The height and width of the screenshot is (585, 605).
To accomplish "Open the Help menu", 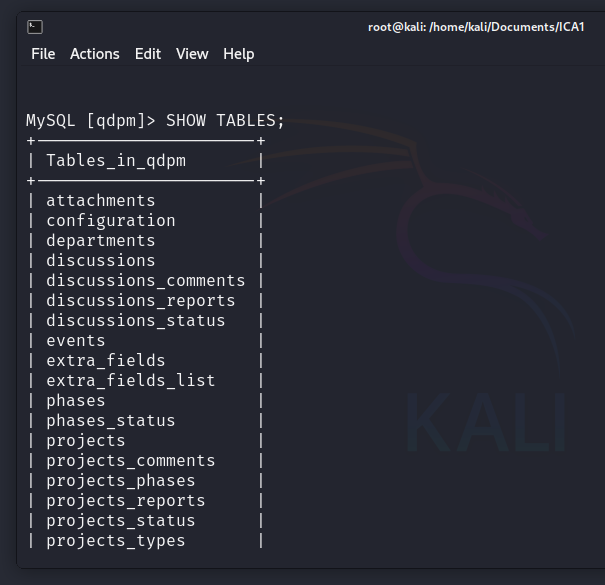I will coord(239,54).
